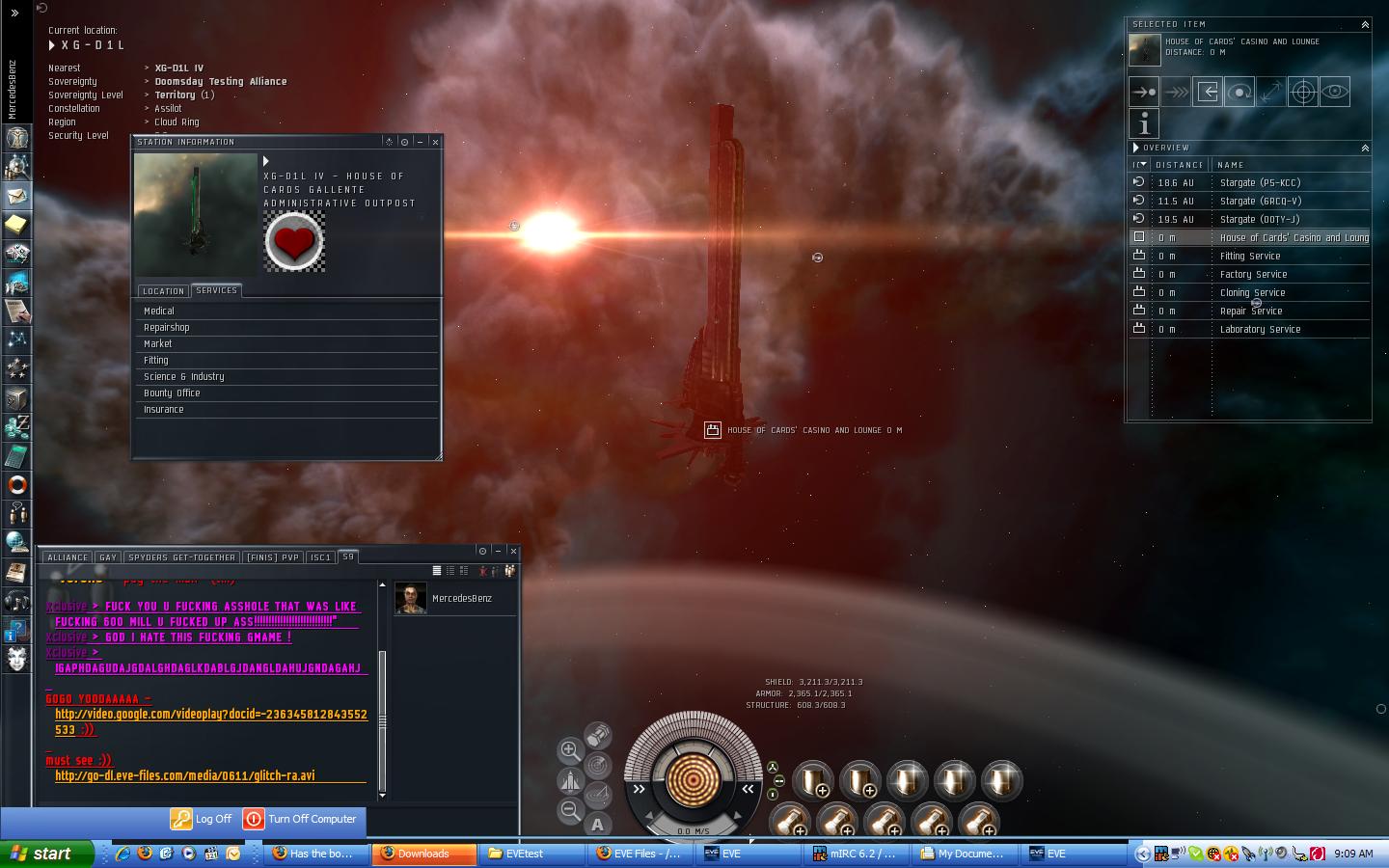Switch chat member list to second view mode
Viewport: 1389px width, 868px height.
point(450,571)
